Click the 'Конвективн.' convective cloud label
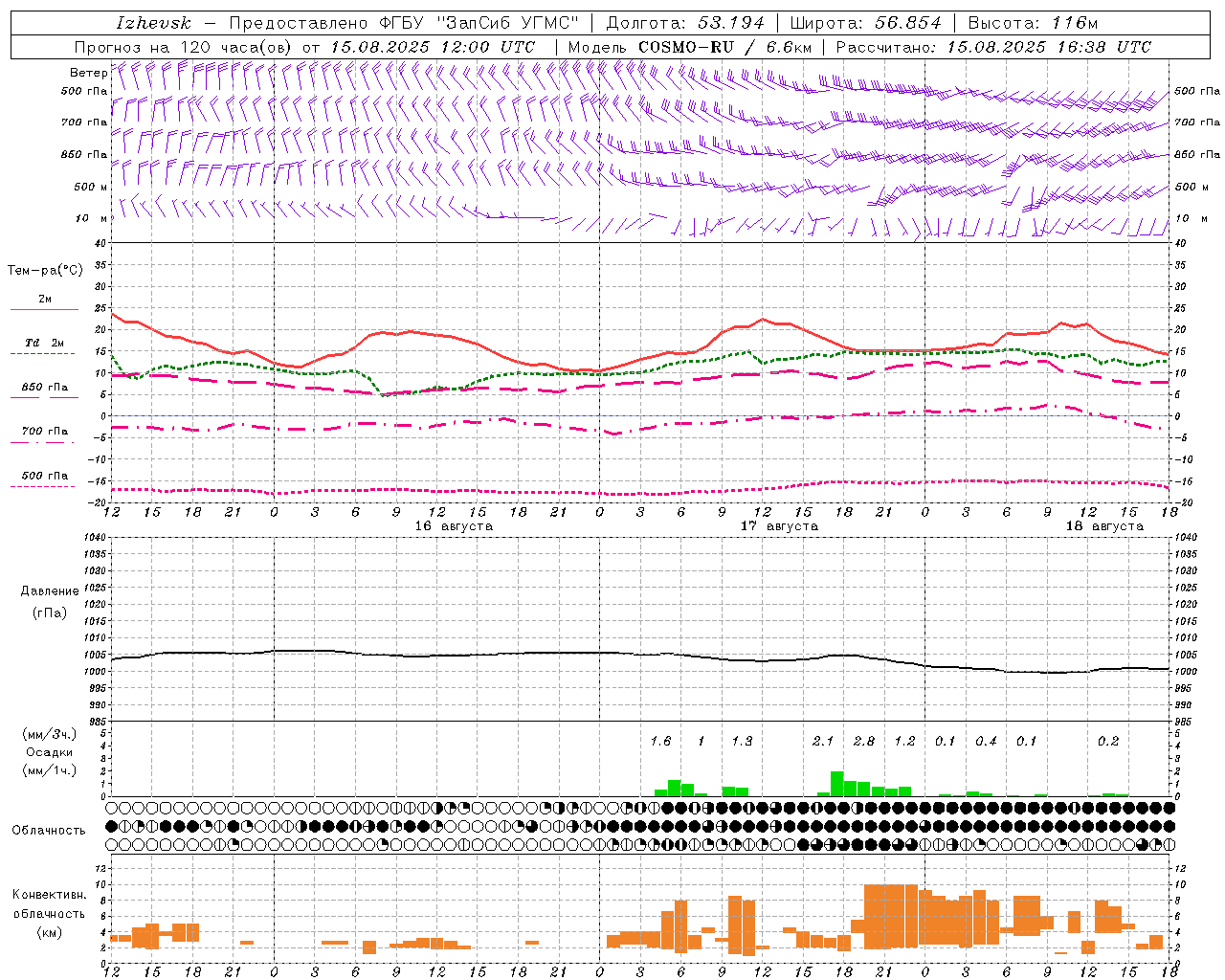 (x=50, y=895)
